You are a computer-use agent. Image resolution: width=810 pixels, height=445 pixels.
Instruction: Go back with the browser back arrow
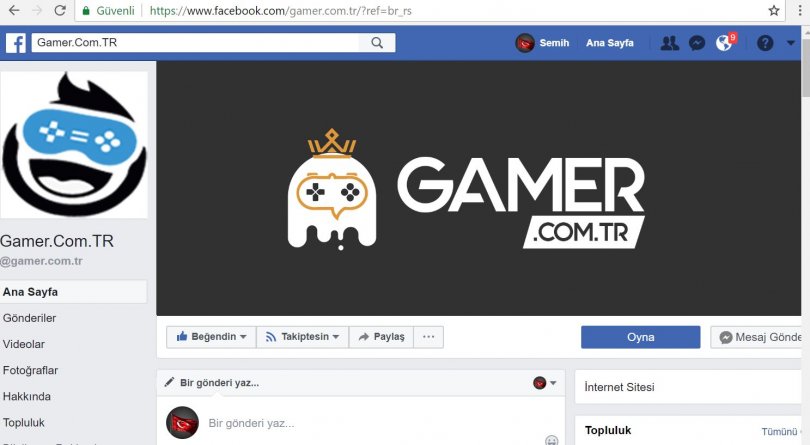coord(14,10)
